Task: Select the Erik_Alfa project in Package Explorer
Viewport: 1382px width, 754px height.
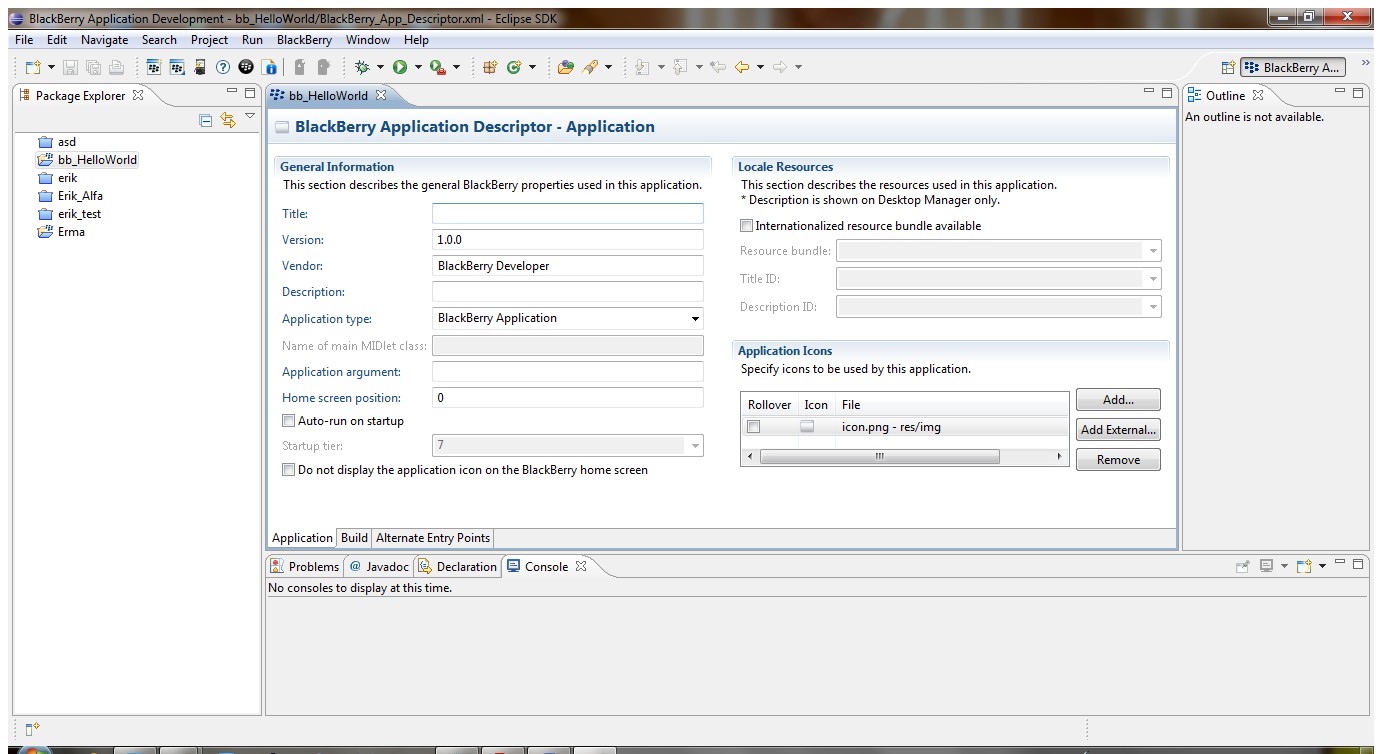Action: pos(70,196)
